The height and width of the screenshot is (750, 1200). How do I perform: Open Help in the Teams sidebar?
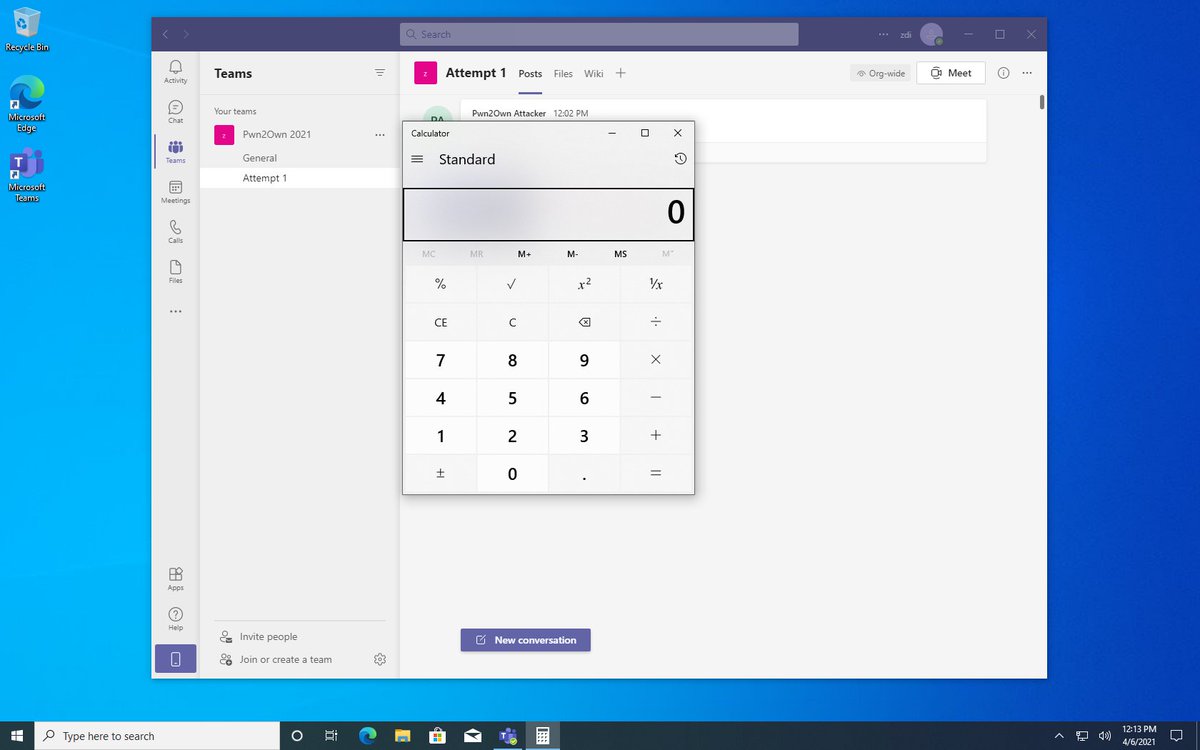[175, 618]
